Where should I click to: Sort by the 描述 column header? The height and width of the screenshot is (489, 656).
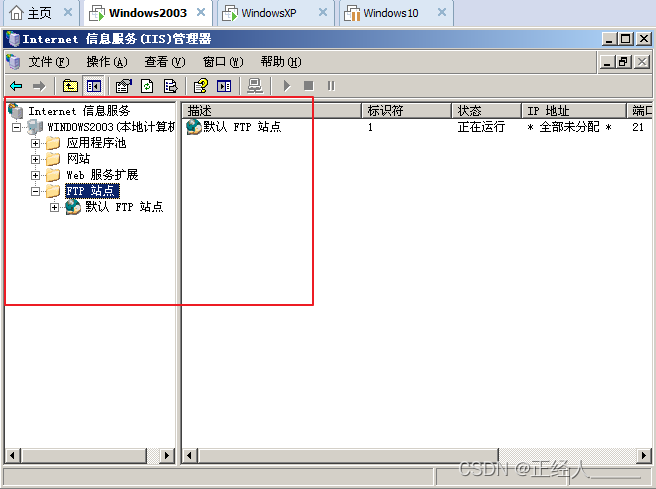(272, 111)
